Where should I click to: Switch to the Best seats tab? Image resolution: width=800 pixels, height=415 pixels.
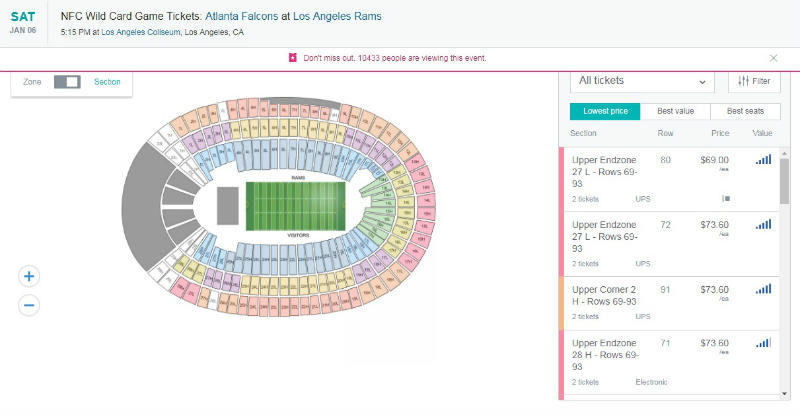click(x=745, y=111)
